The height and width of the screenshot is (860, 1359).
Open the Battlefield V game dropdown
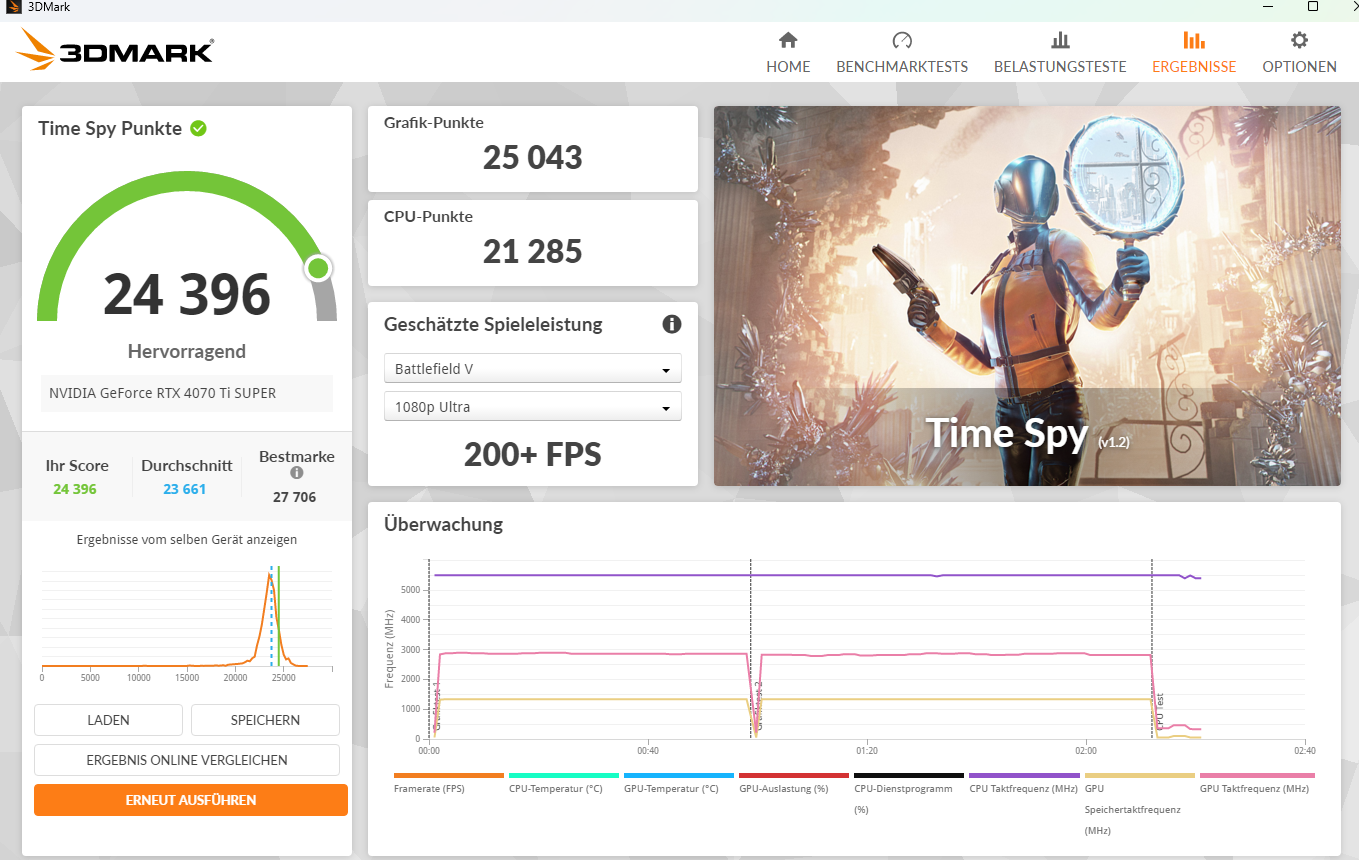[x=533, y=369]
